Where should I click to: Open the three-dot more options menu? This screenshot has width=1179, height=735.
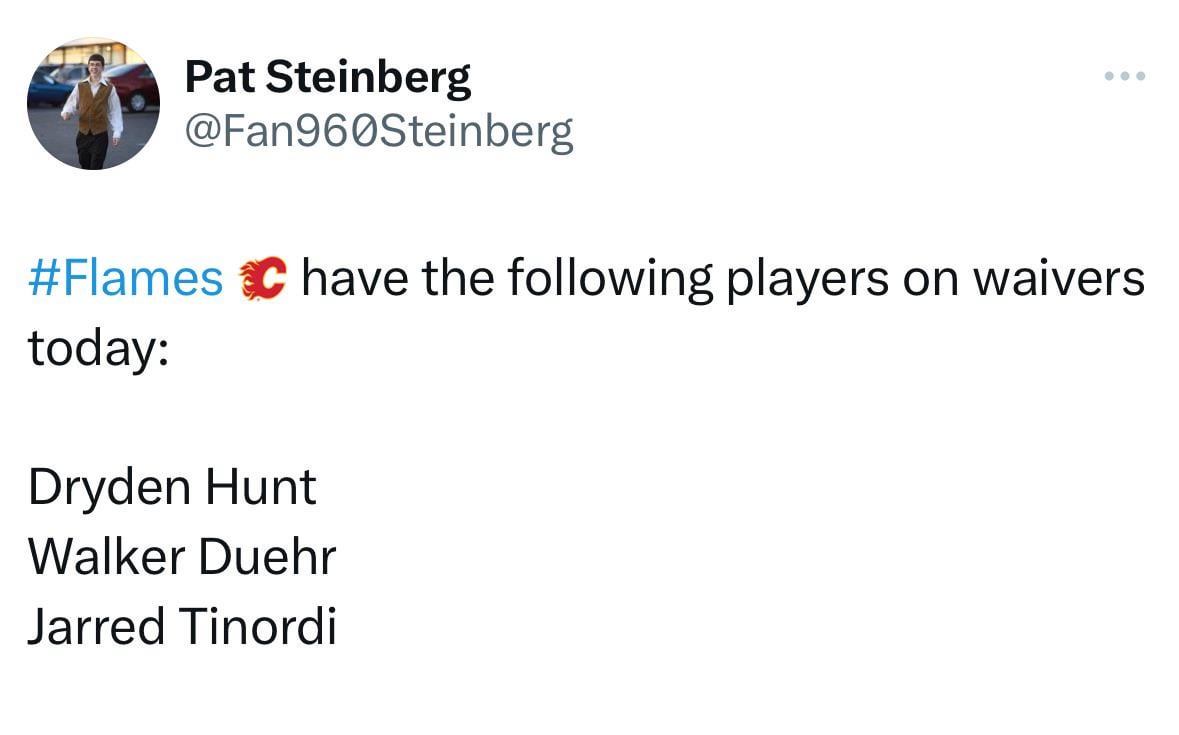pyautogui.click(x=1125, y=76)
